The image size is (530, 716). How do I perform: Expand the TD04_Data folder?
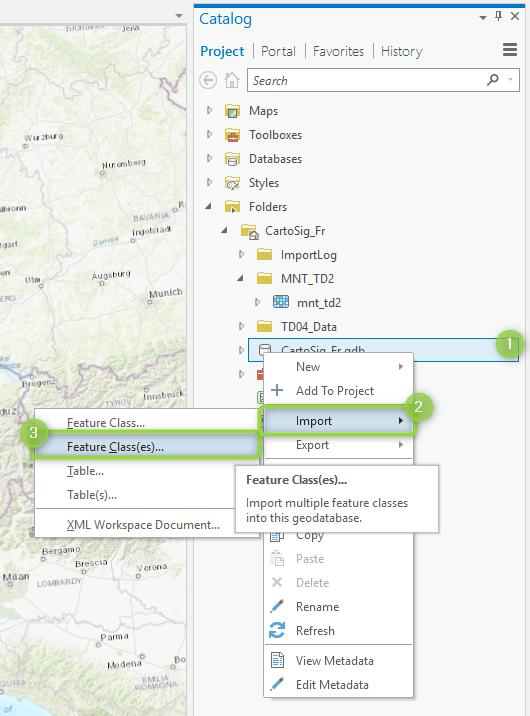[241, 326]
